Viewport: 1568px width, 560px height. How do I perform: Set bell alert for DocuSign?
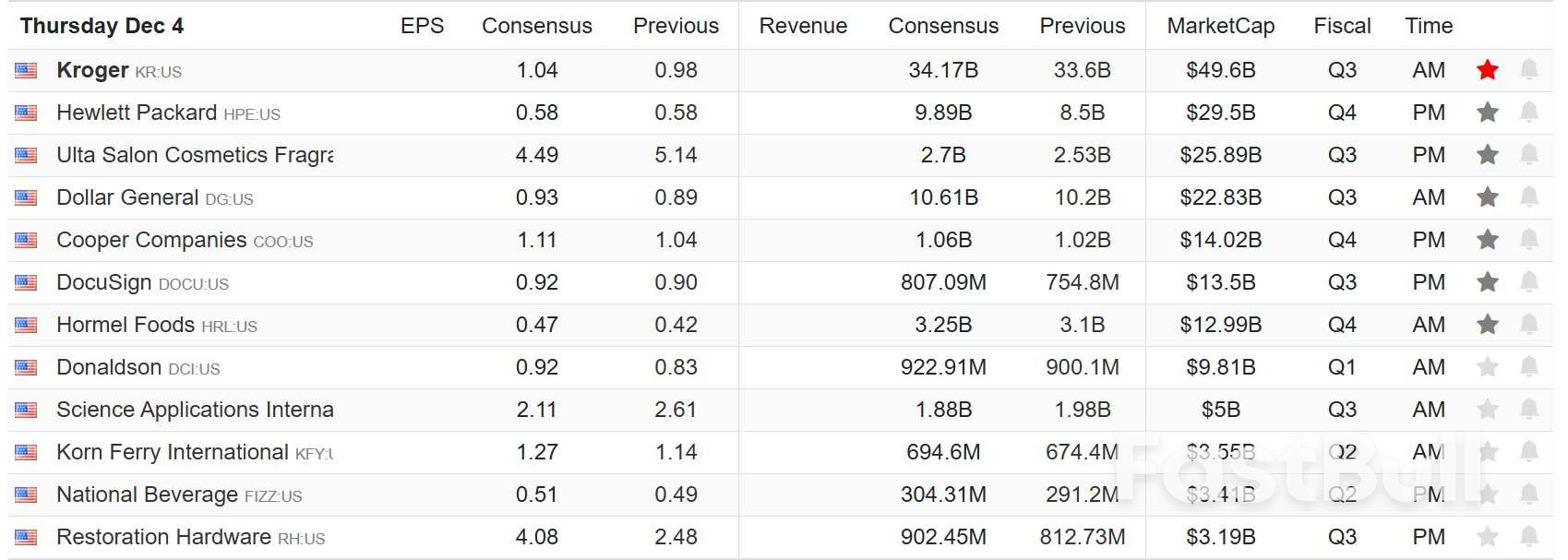[x=1529, y=282]
